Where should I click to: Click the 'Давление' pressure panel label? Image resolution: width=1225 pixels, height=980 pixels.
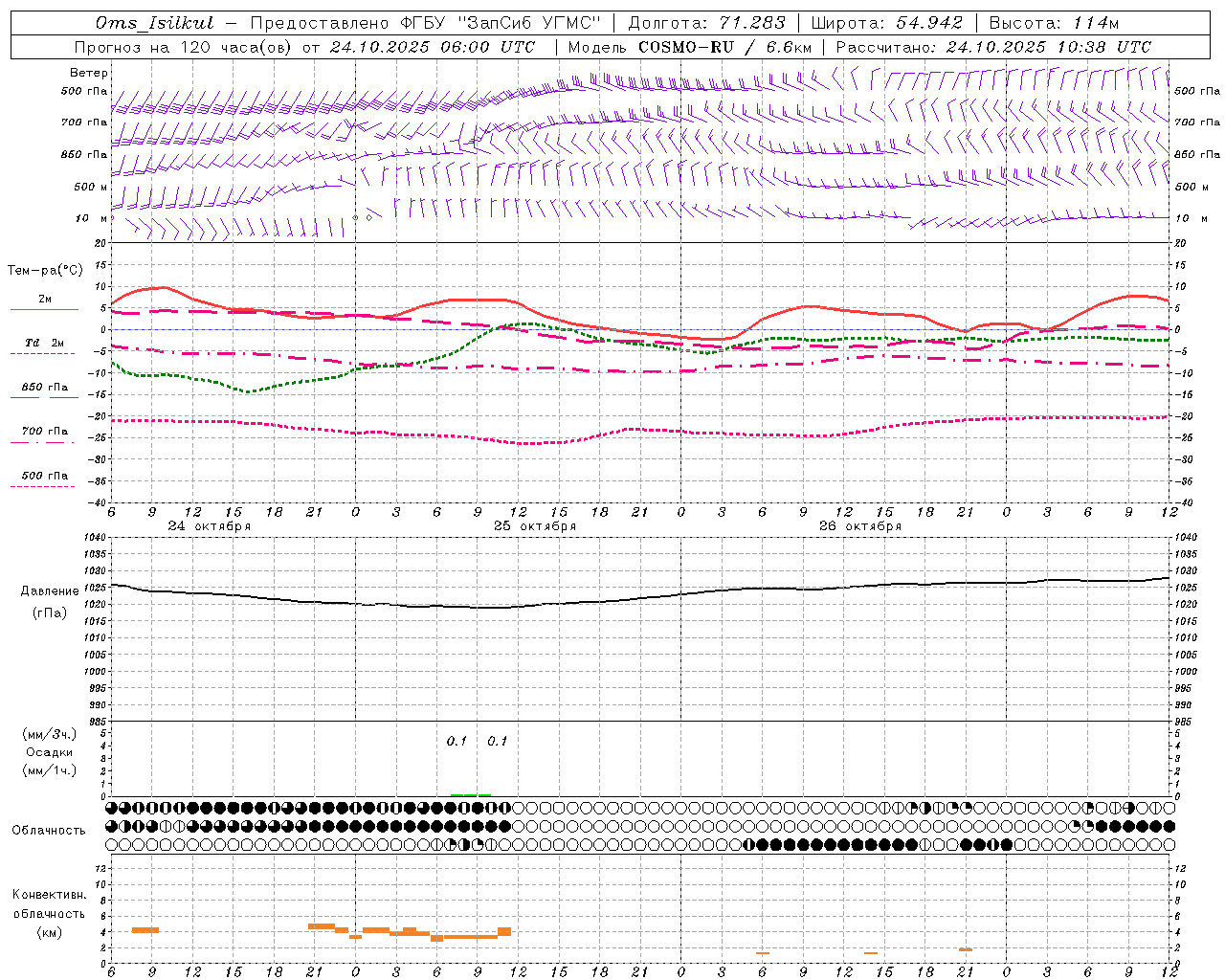coord(50,591)
